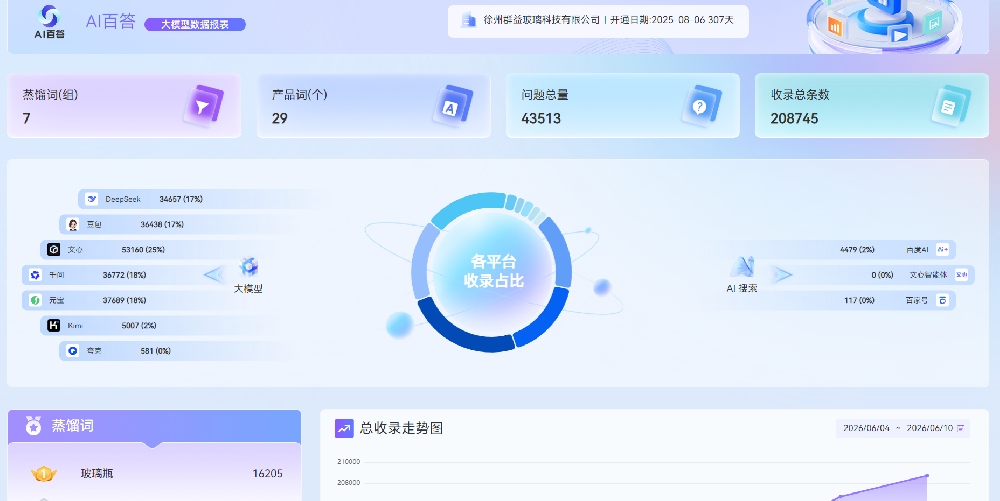Select the 豆包 36438 (17%) value
The image size is (1000, 501).
pyautogui.click(x=162, y=224)
